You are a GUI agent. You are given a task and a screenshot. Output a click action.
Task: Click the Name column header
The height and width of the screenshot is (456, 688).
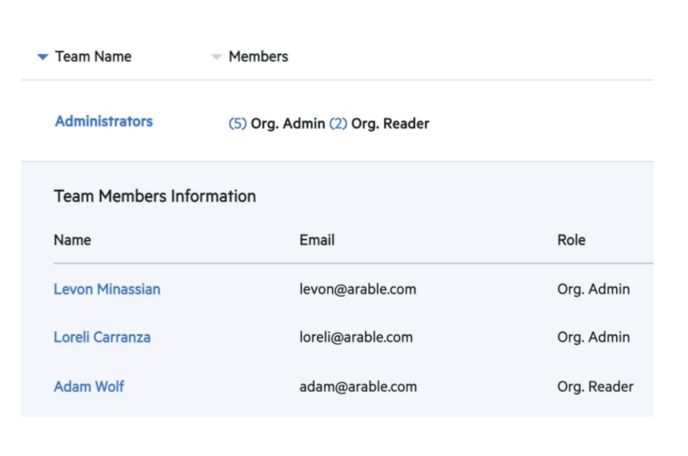72,240
